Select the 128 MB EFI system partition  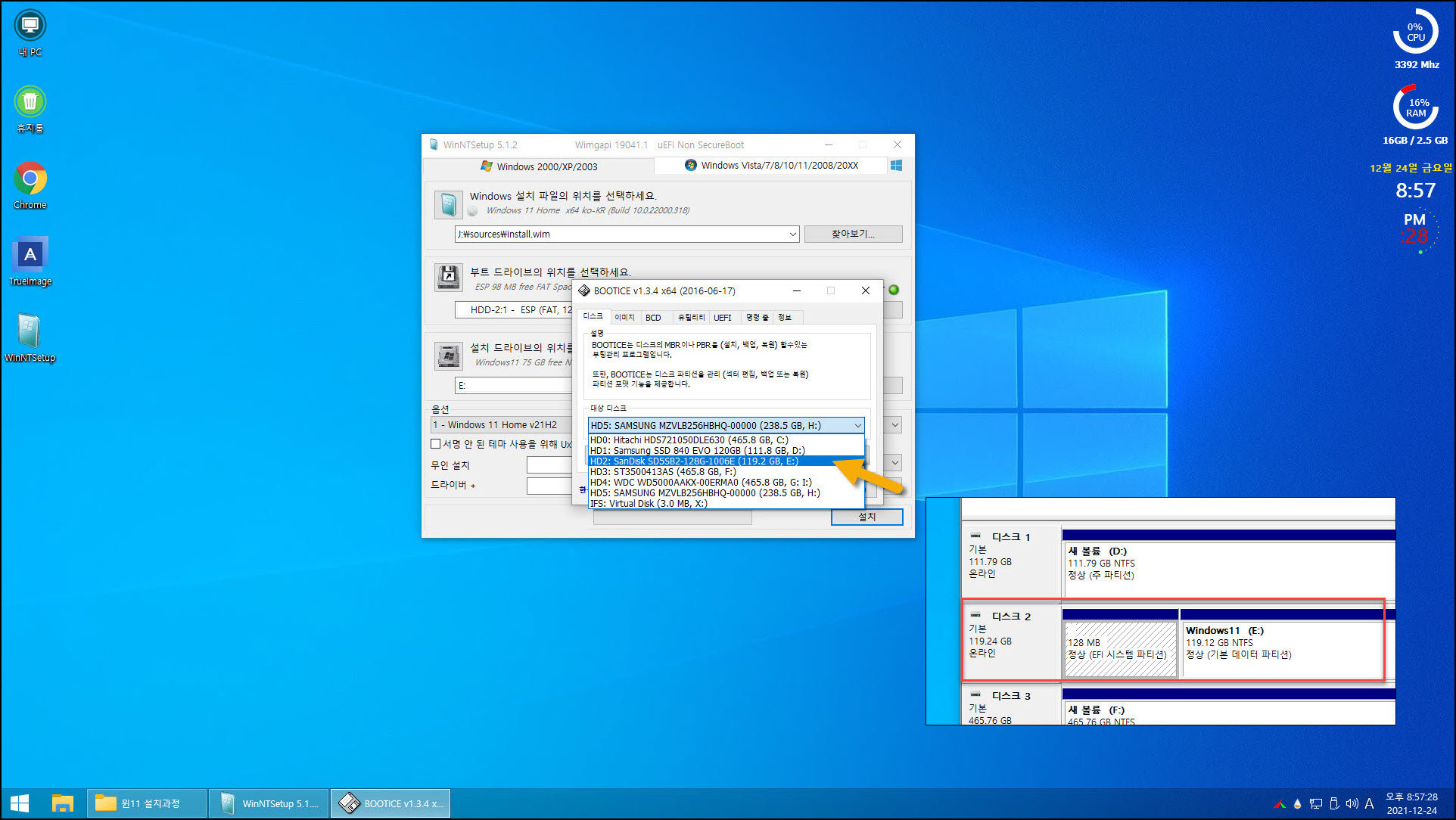[x=1120, y=642]
